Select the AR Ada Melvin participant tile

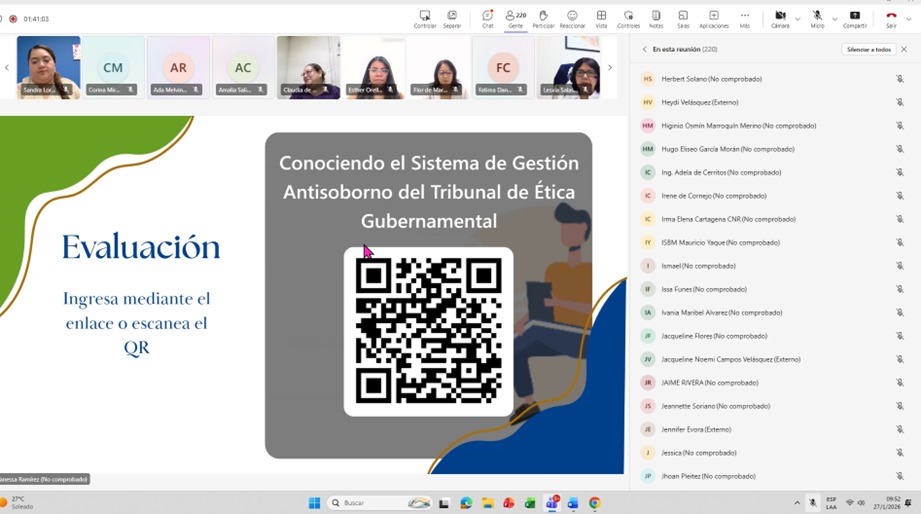pos(179,68)
